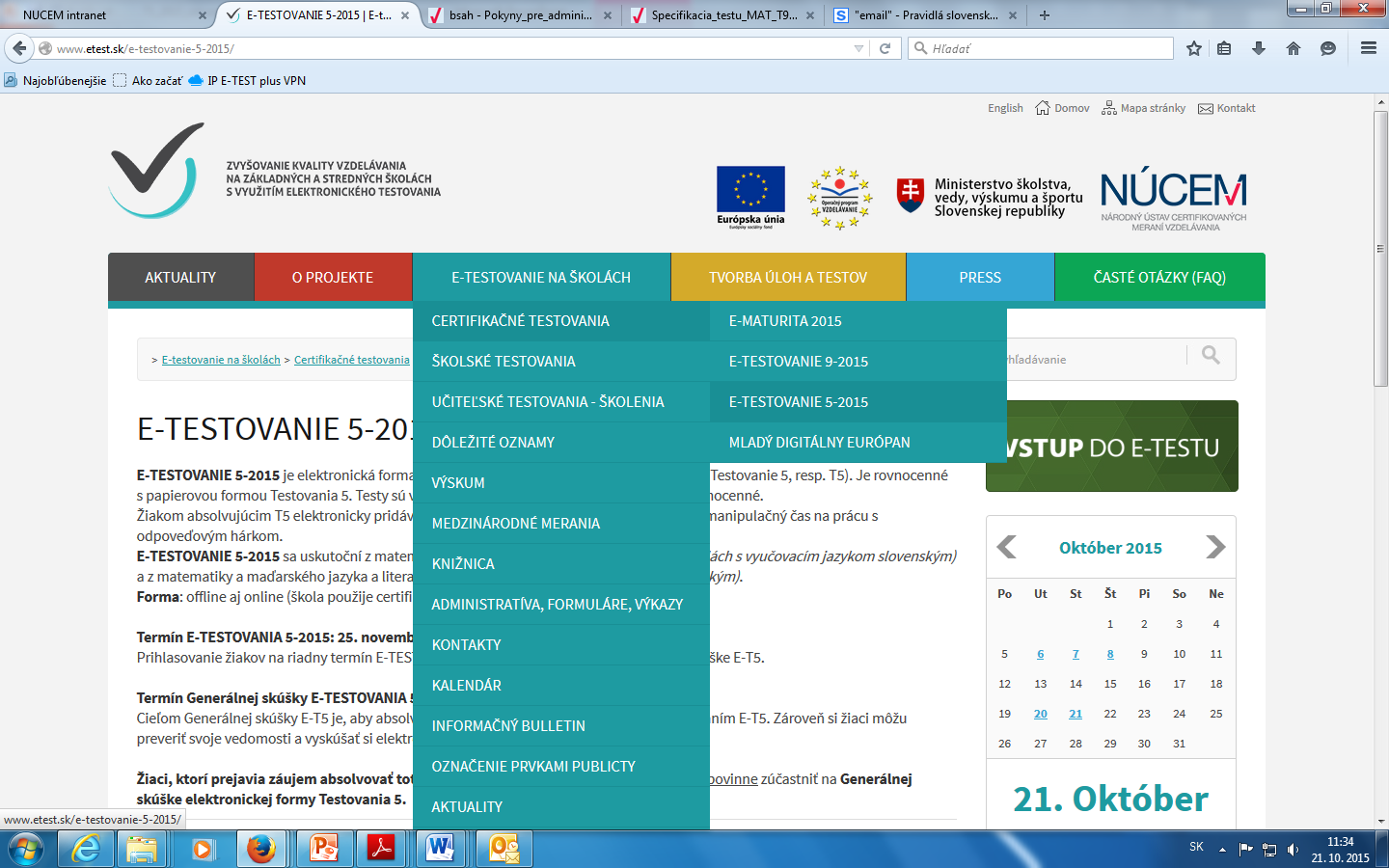Open the Operačný program Vzdelávanie logo
This screenshot has width=1389, height=868.
point(840,198)
